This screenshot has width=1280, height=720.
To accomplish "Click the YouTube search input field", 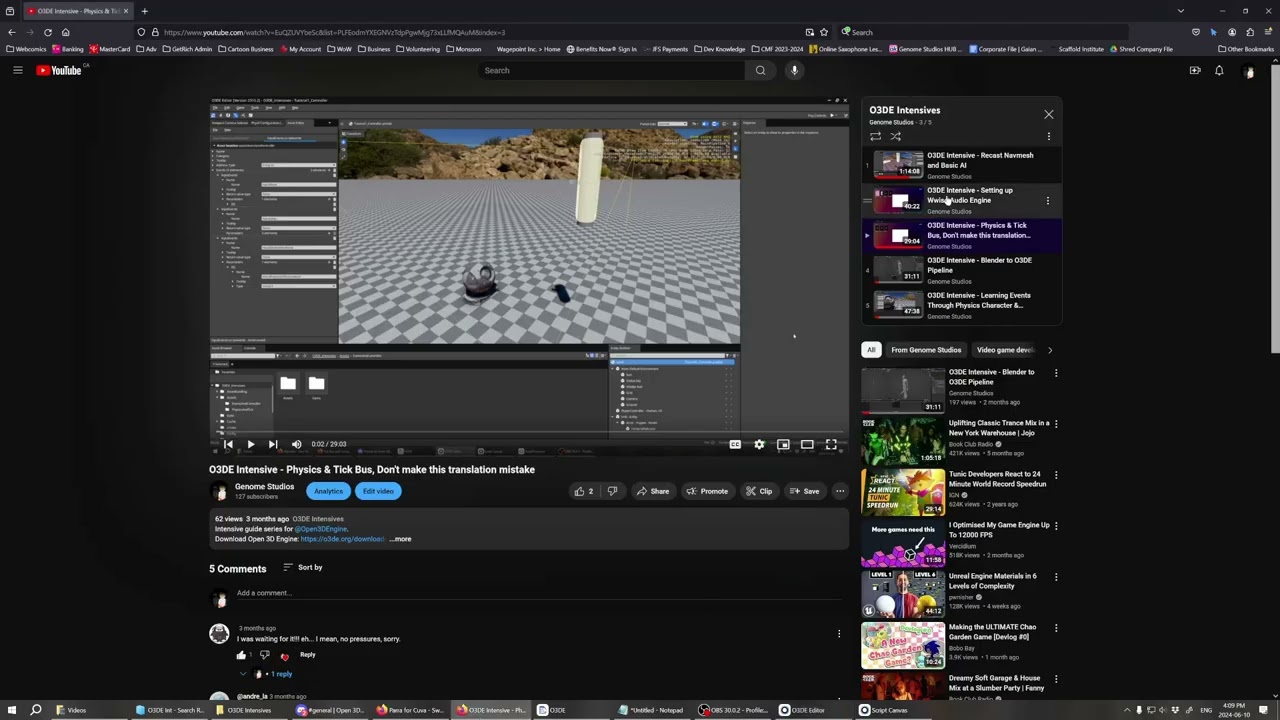I will (612, 70).
